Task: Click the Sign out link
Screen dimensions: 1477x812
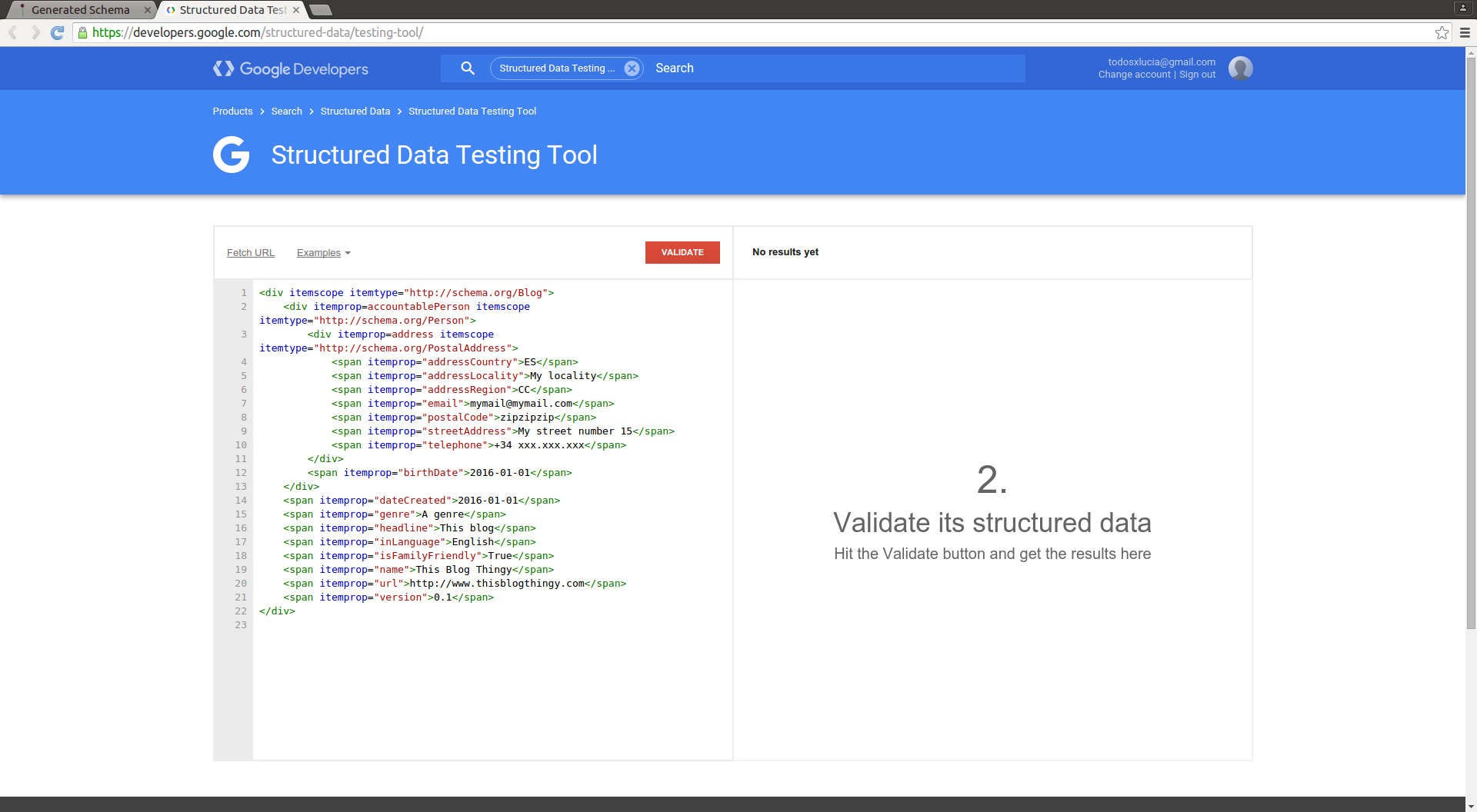Action: (1197, 75)
